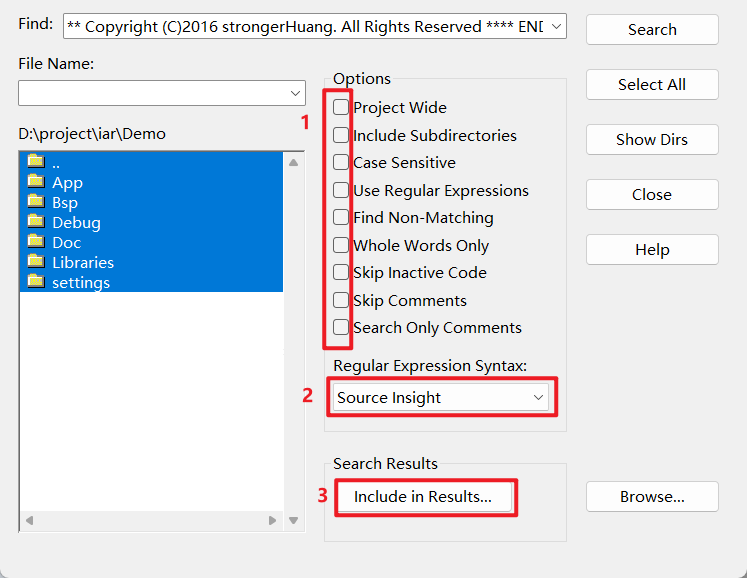
Task: Select the Doc folder icon
Action: click(36, 241)
